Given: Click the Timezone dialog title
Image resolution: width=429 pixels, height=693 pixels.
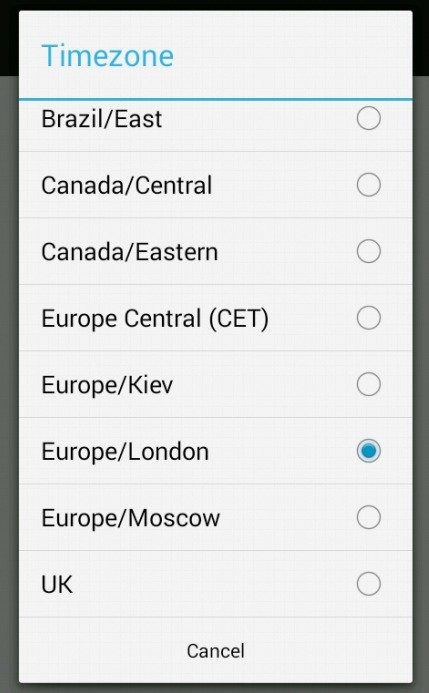Looking at the screenshot, I should click(x=107, y=56).
